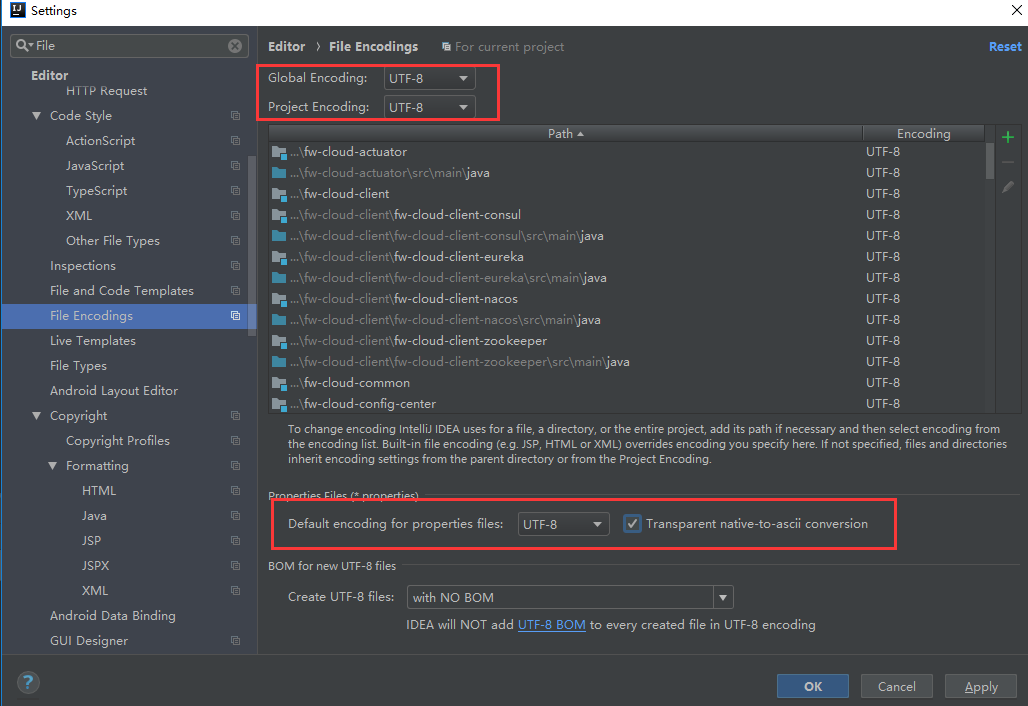Open the Global Encoding dropdown
Image resolution: width=1028 pixels, height=706 pixels.
point(429,78)
